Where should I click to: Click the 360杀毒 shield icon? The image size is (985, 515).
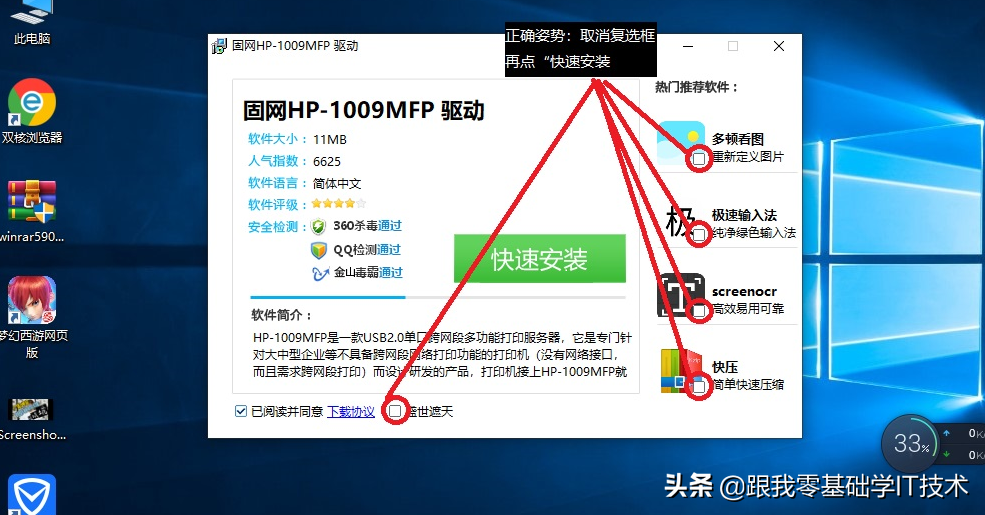[319, 226]
